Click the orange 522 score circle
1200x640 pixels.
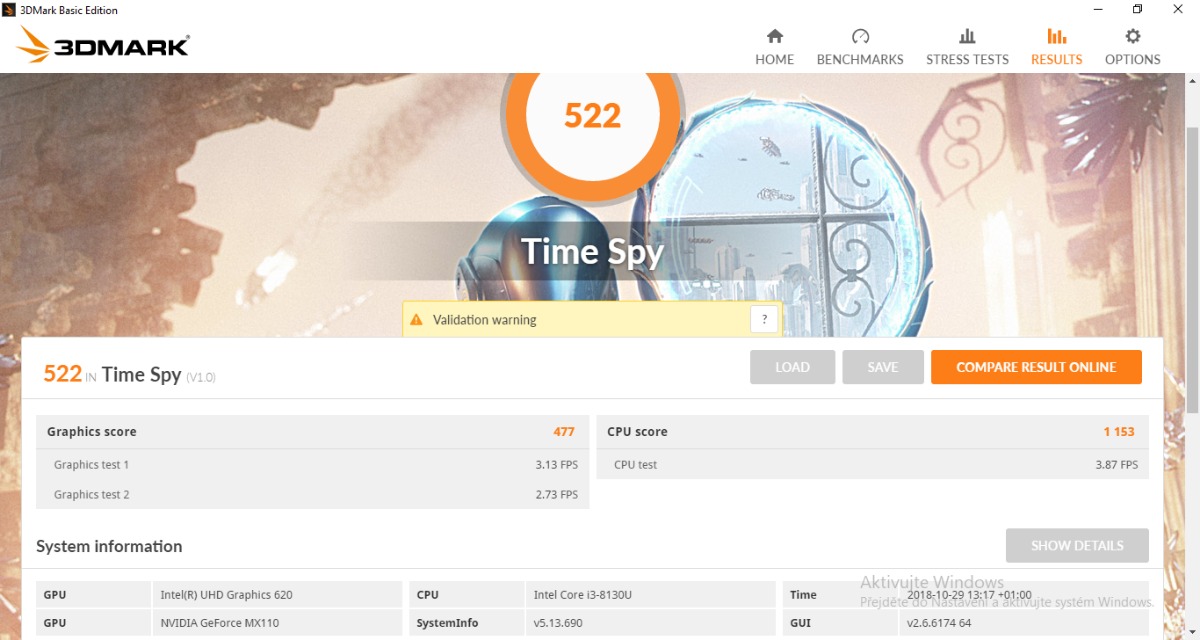click(x=592, y=116)
